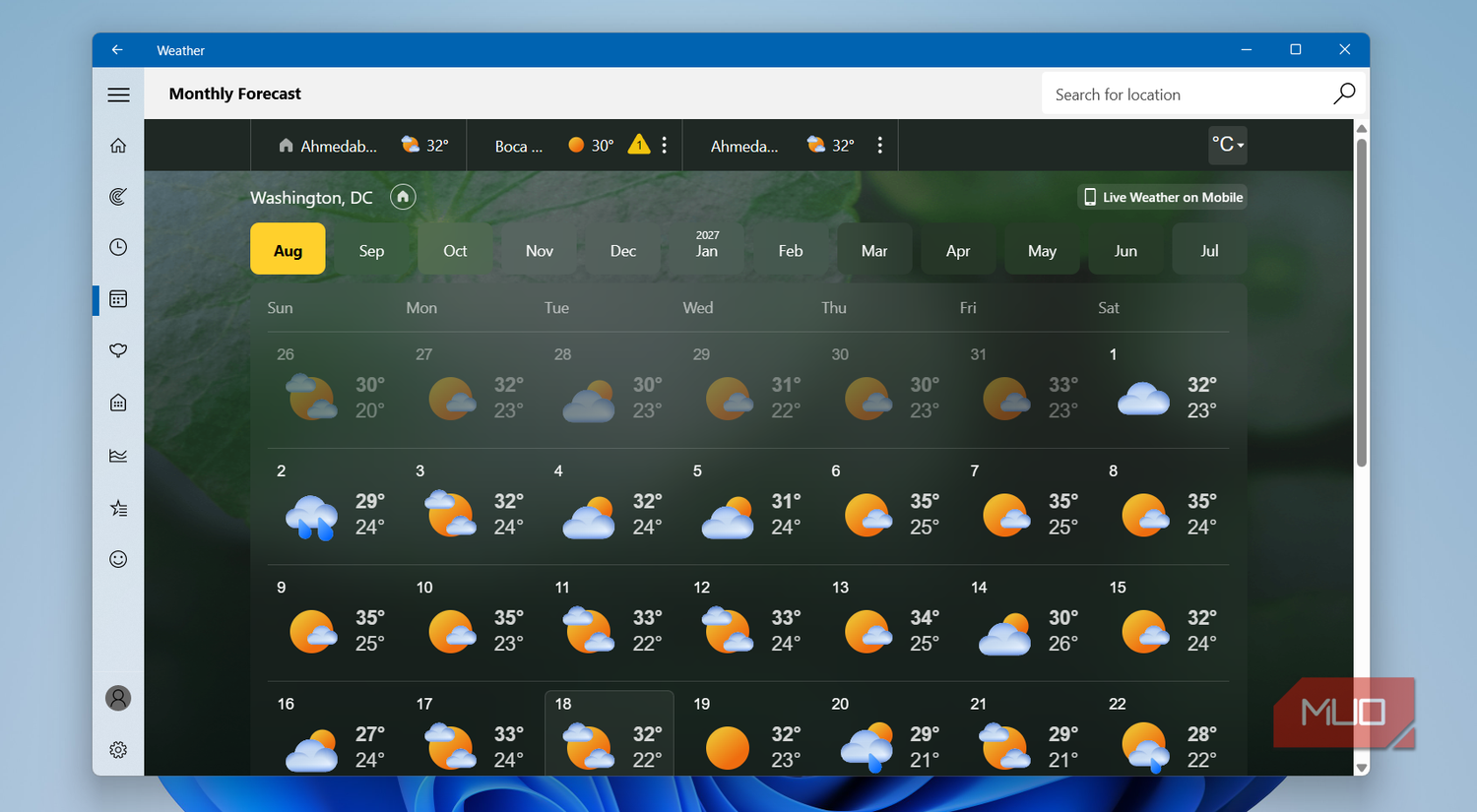Open more options for Ahmeda... location
Screen dimensions: 1477x812
tap(880, 146)
